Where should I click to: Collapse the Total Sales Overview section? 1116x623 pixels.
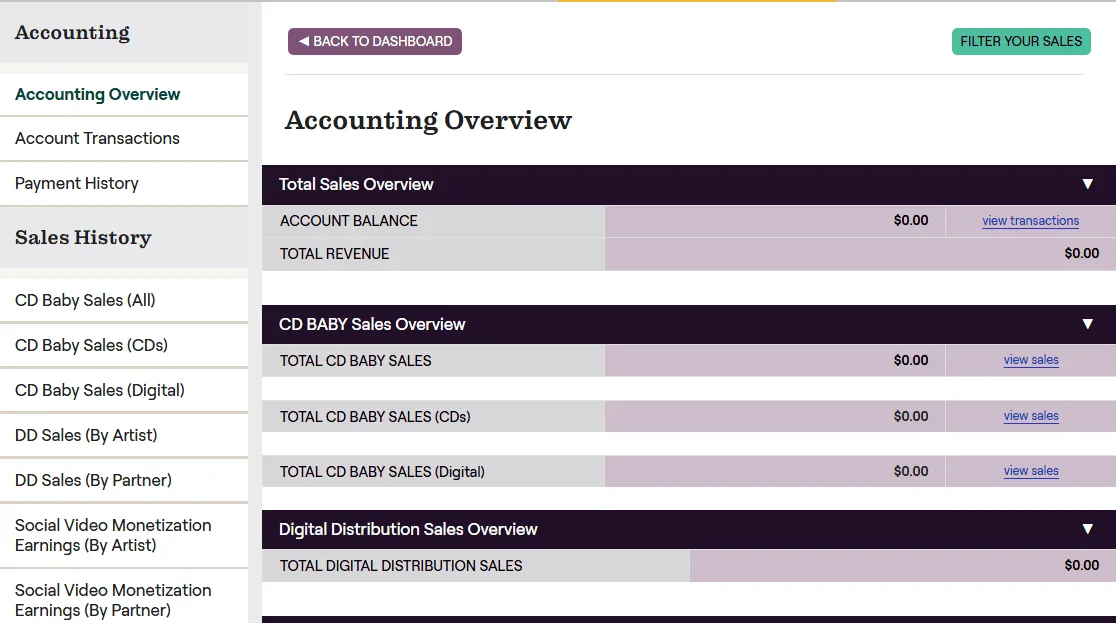click(x=1087, y=184)
